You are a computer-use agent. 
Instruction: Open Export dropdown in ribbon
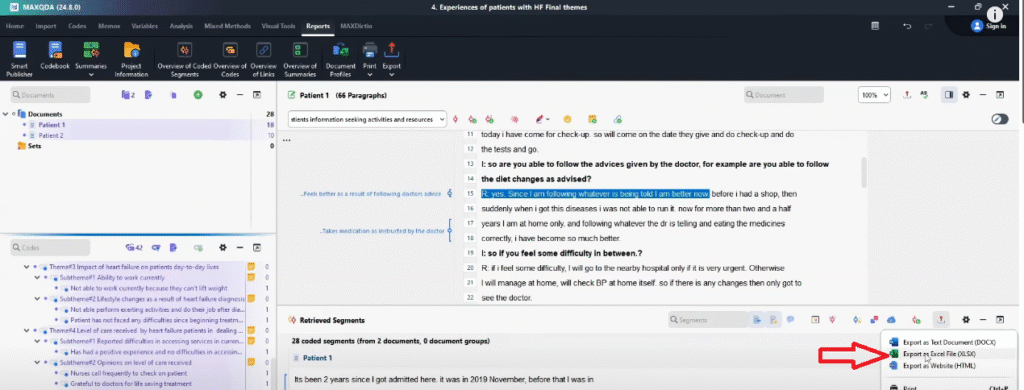click(391, 74)
